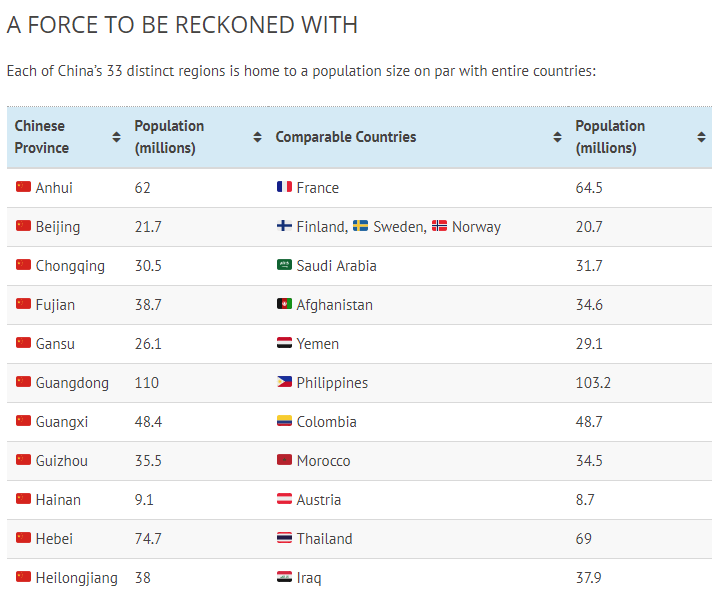
Task: Click the Norway flag icon
Action: (x=439, y=226)
